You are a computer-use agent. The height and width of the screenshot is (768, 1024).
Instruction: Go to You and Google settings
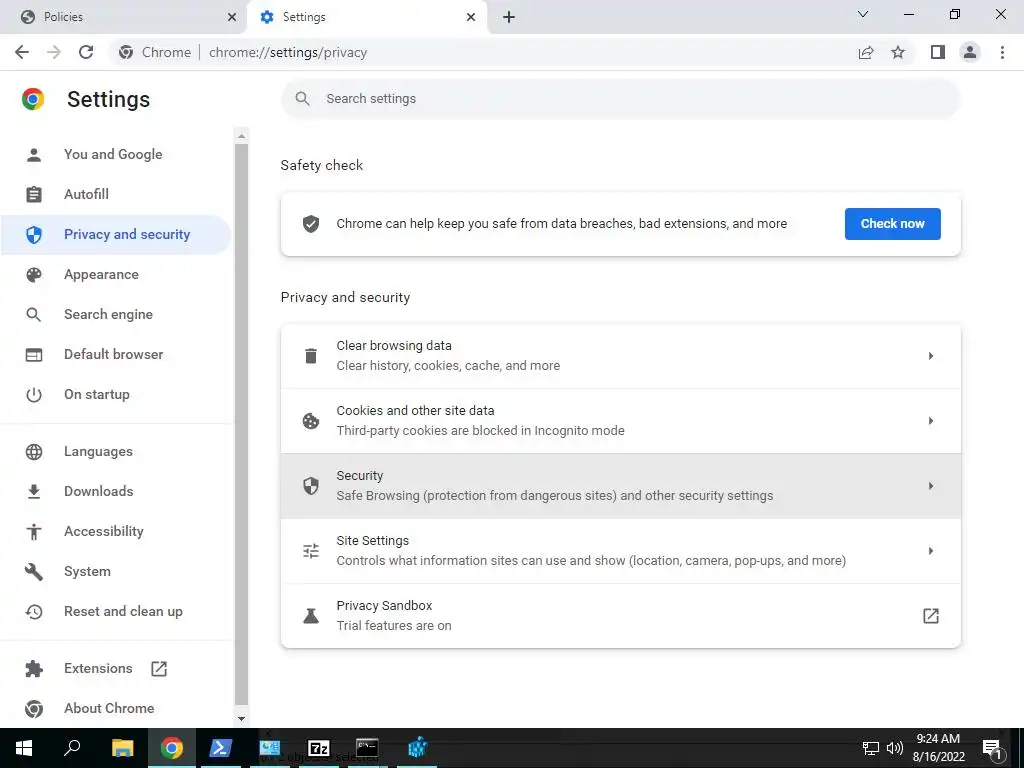[x=115, y=155]
